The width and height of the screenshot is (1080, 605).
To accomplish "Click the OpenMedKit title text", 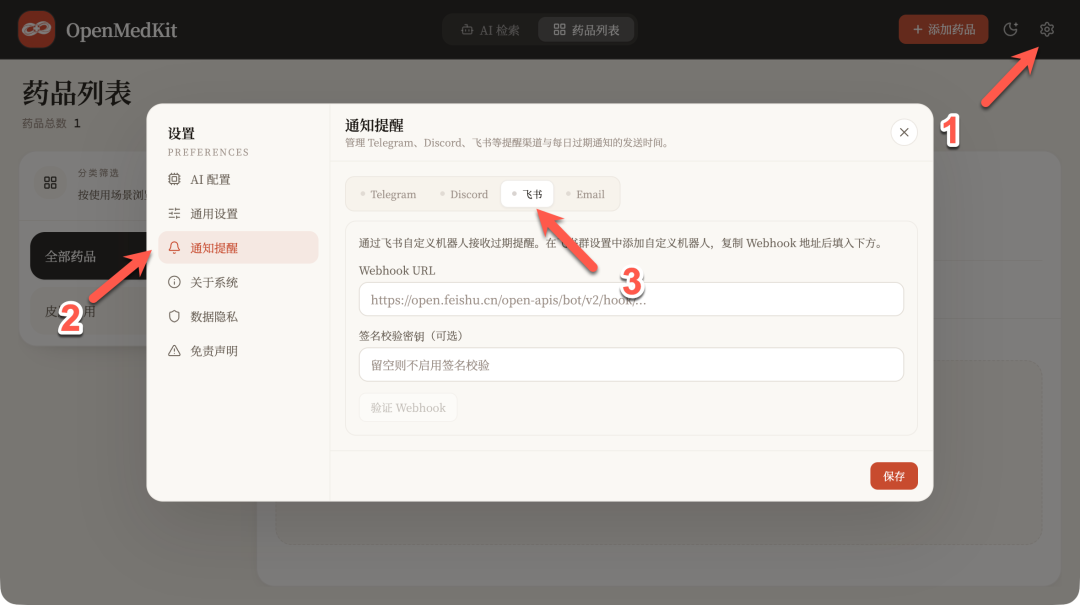I will pos(121,30).
